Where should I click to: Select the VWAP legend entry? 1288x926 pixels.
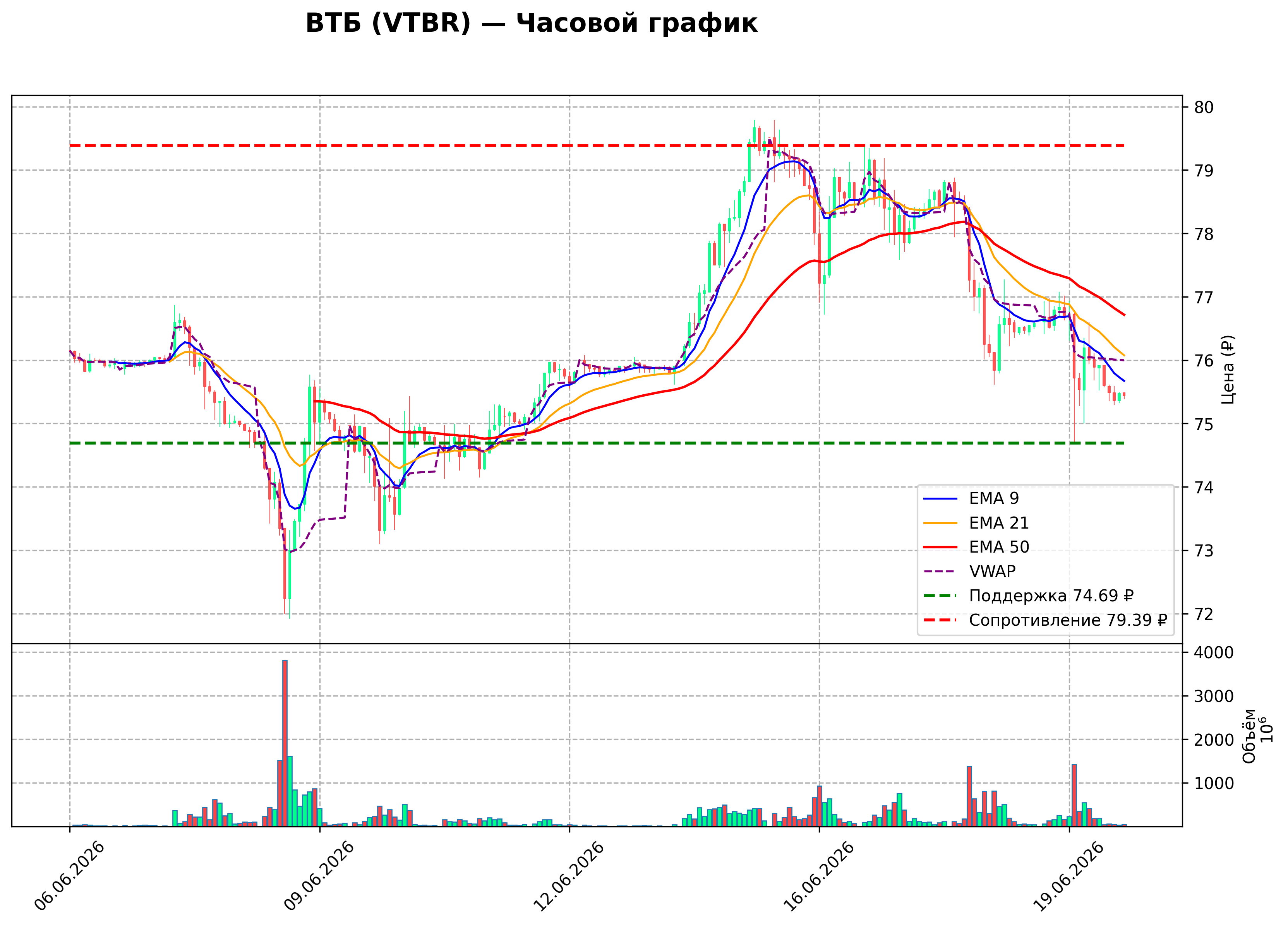pos(969,571)
